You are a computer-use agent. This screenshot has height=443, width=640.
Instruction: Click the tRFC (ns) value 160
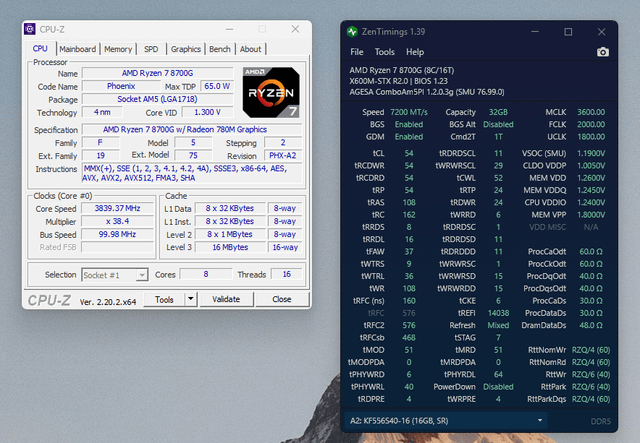[409, 301]
